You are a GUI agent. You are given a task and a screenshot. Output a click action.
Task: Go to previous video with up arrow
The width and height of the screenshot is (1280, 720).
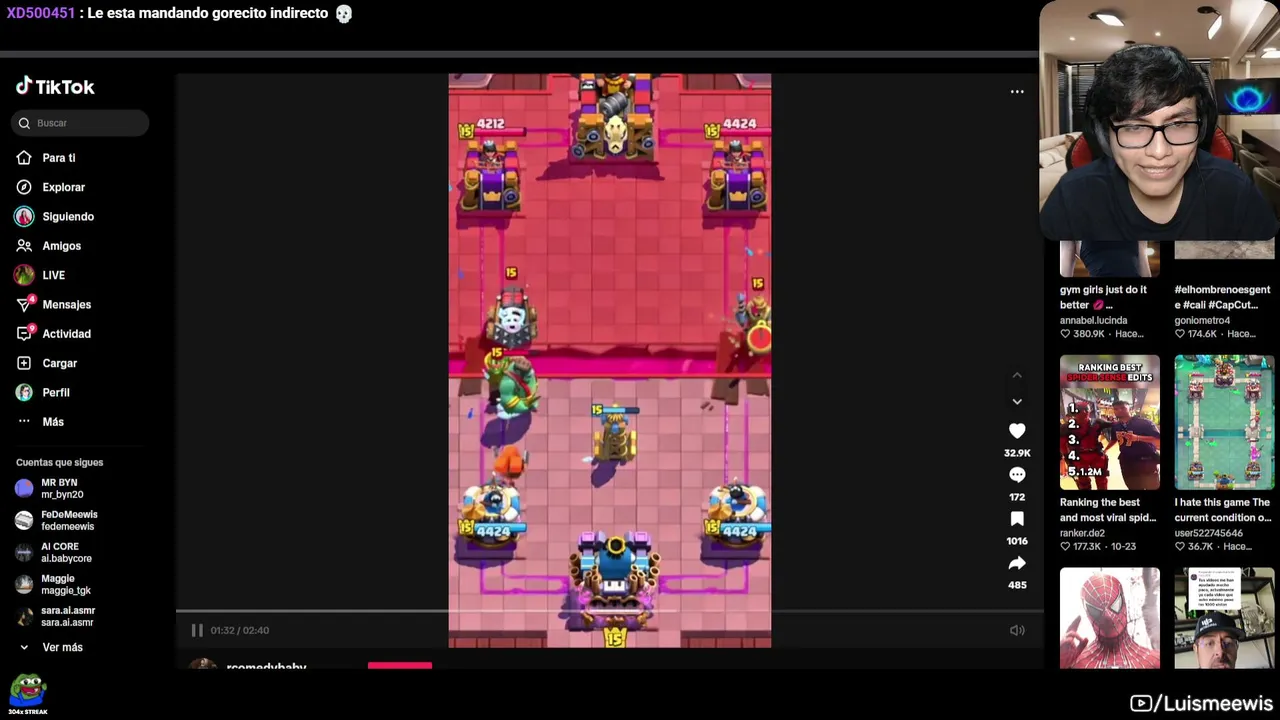tap(1017, 376)
